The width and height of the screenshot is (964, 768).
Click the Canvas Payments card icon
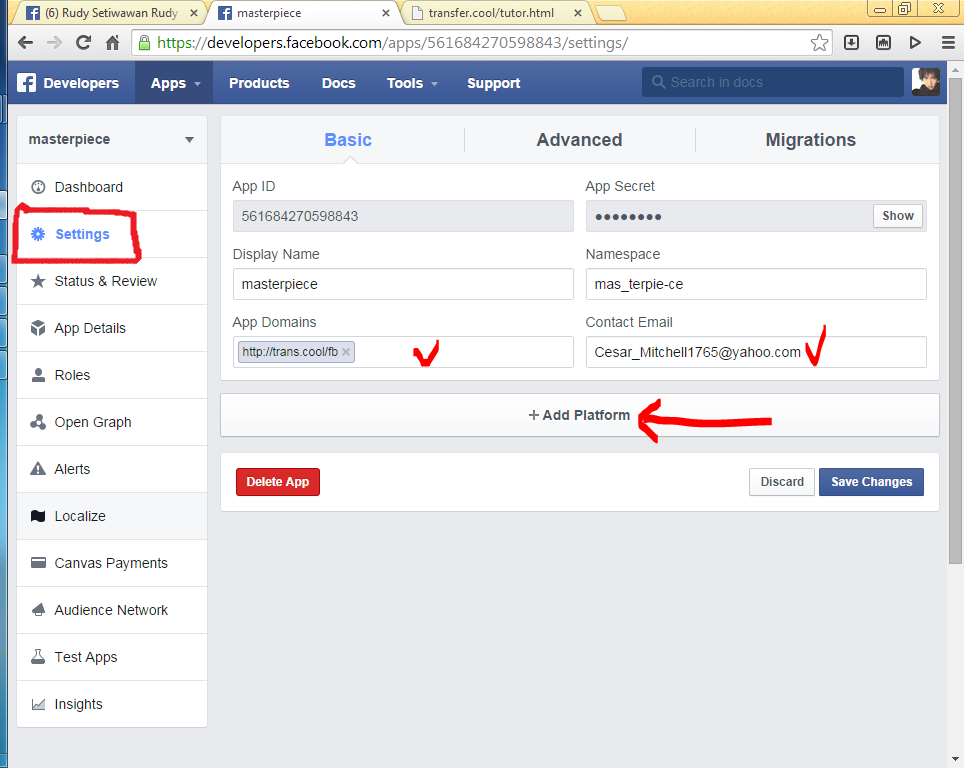(38, 563)
